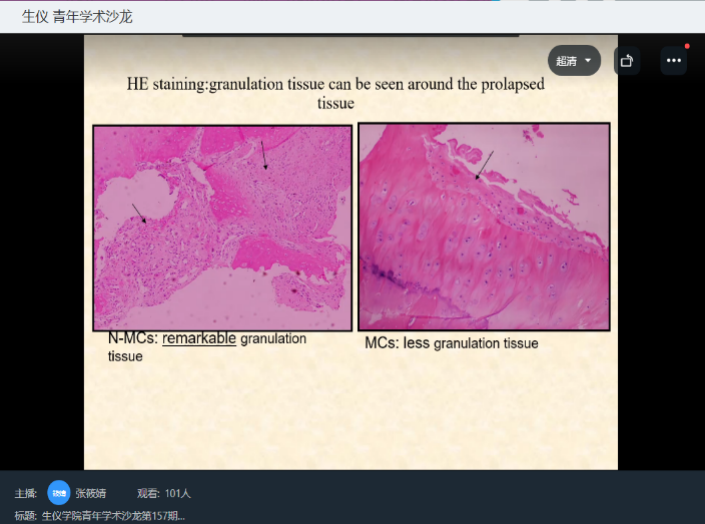Click the left N-MCs histology image
Viewport: 705px width, 524px height.
point(222,227)
